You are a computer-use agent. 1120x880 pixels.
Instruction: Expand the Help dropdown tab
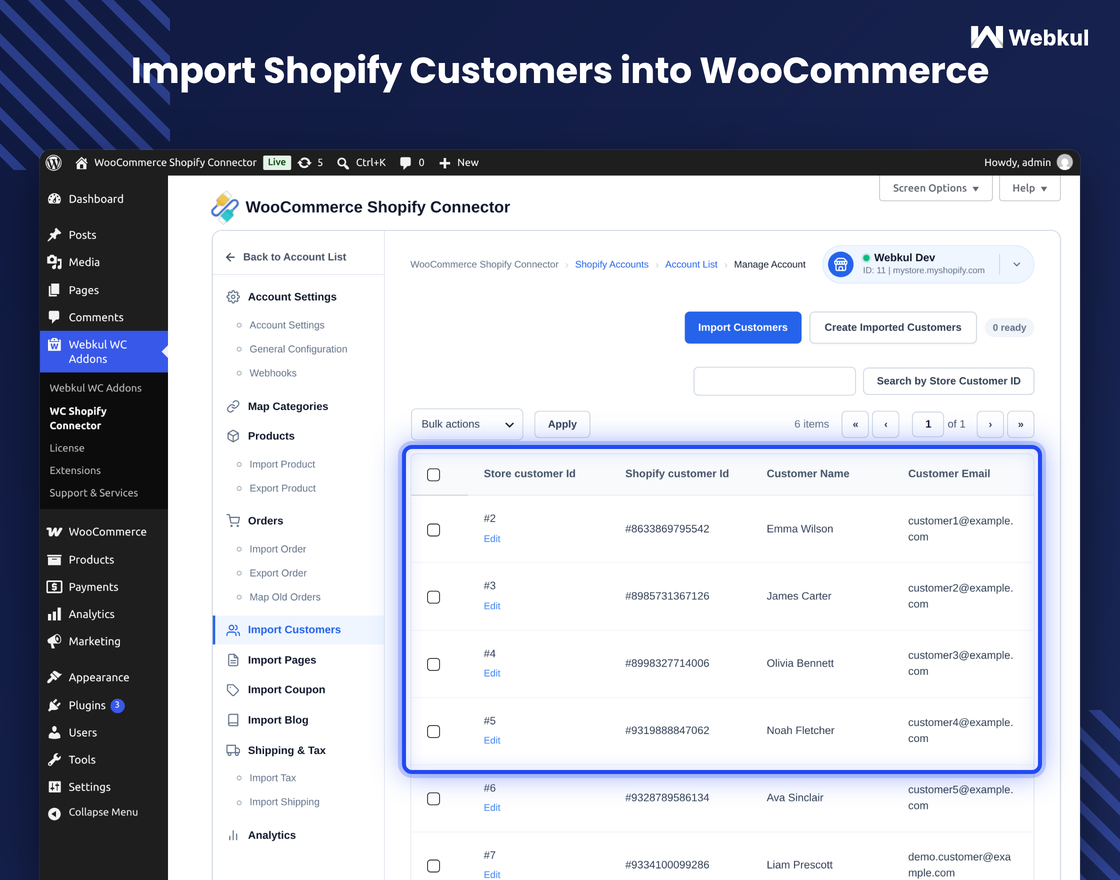click(1029, 188)
